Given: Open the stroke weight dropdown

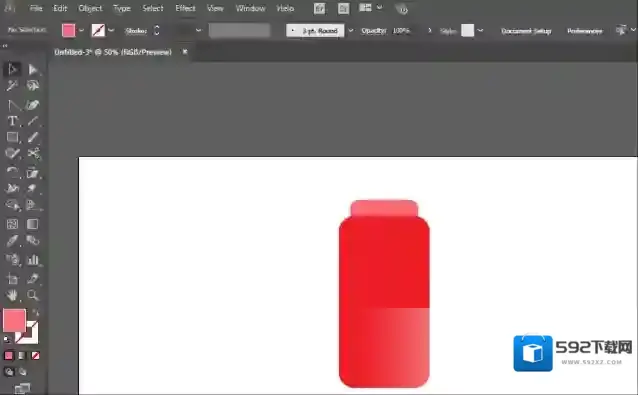Looking at the screenshot, I should (x=198, y=31).
